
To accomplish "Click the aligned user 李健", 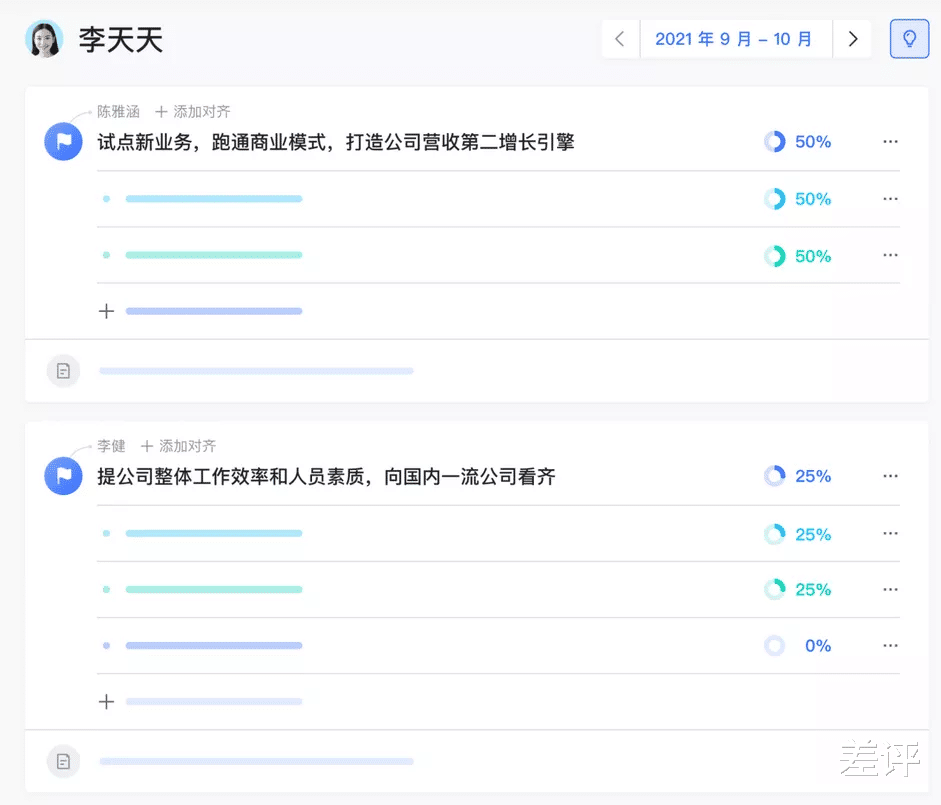I will click(111, 446).
